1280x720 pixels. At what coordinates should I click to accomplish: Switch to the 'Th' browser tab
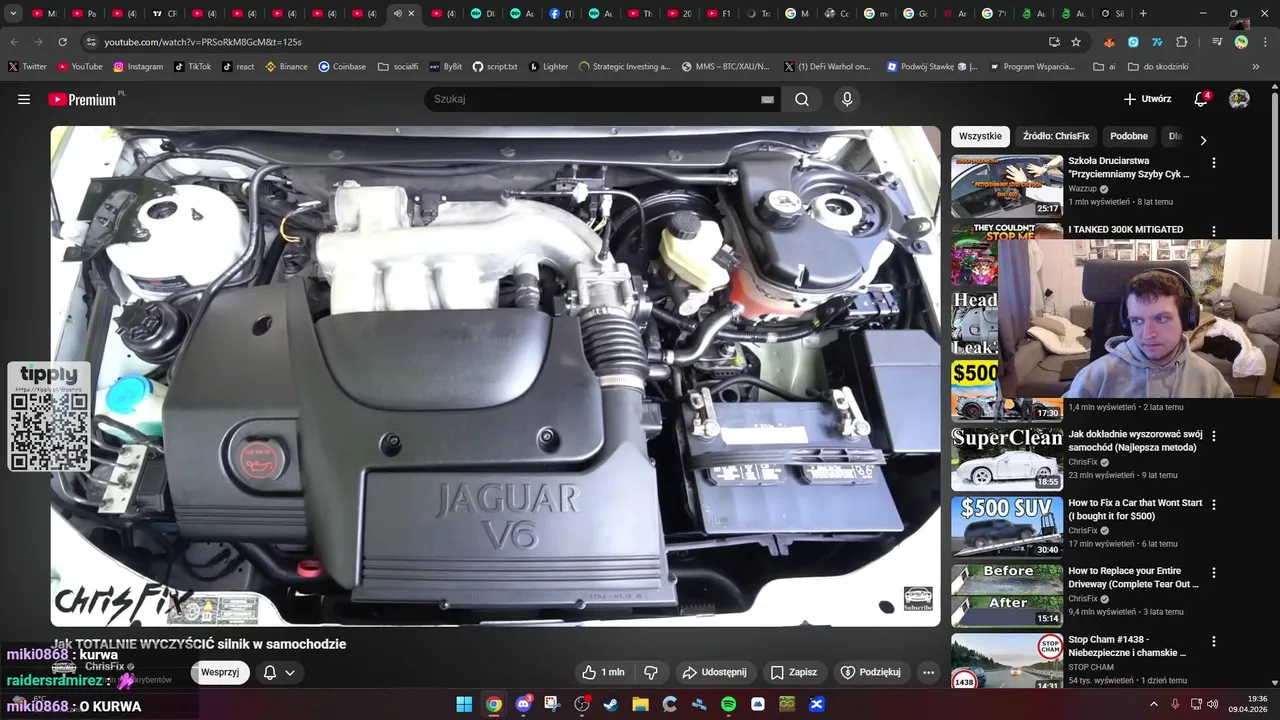pyautogui.click(x=640, y=14)
